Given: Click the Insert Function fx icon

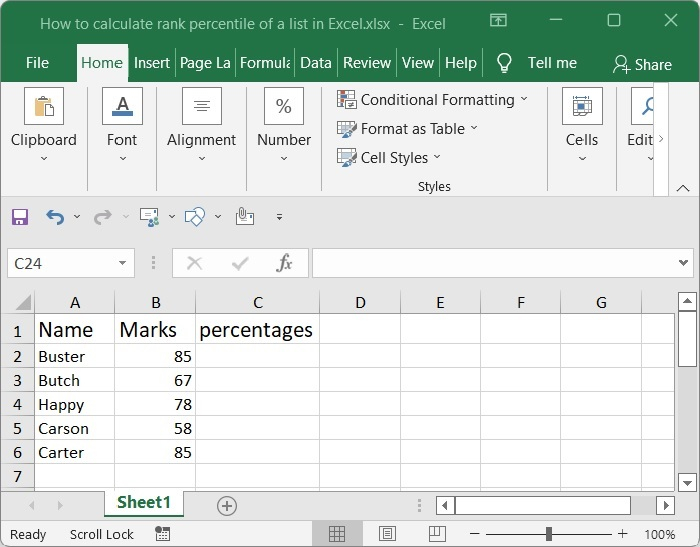Looking at the screenshot, I should (285, 263).
